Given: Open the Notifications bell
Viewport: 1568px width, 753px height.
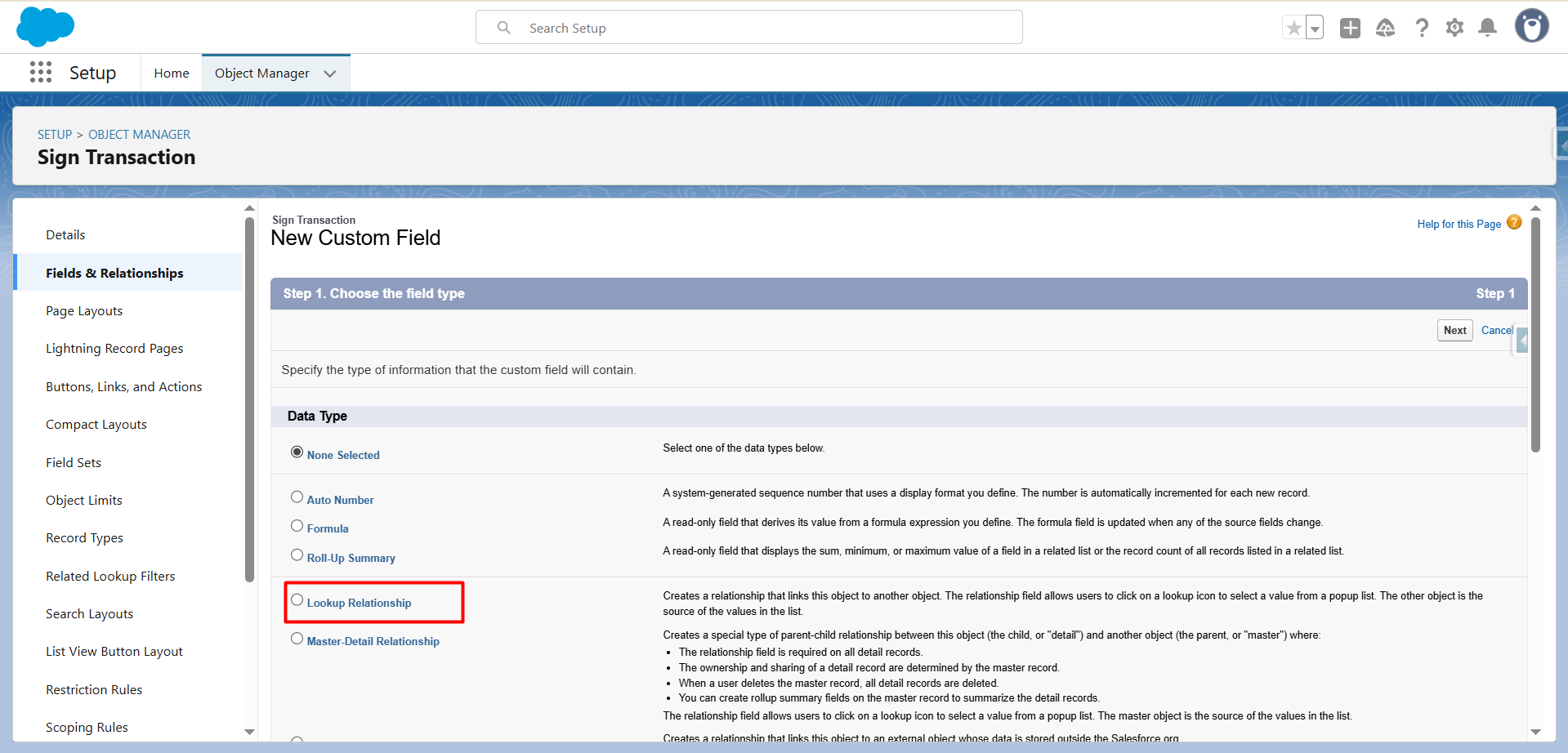Looking at the screenshot, I should [1488, 29].
